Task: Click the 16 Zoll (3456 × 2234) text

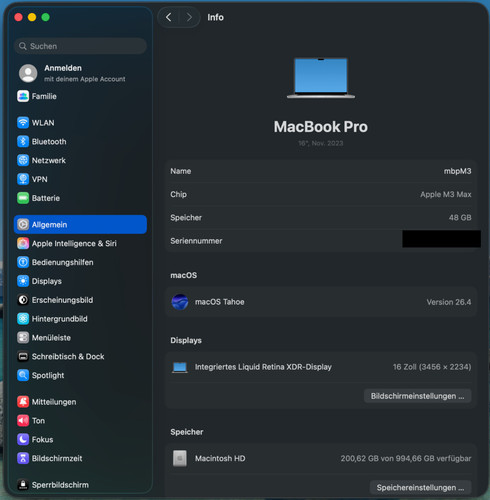Action: click(432, 367)
